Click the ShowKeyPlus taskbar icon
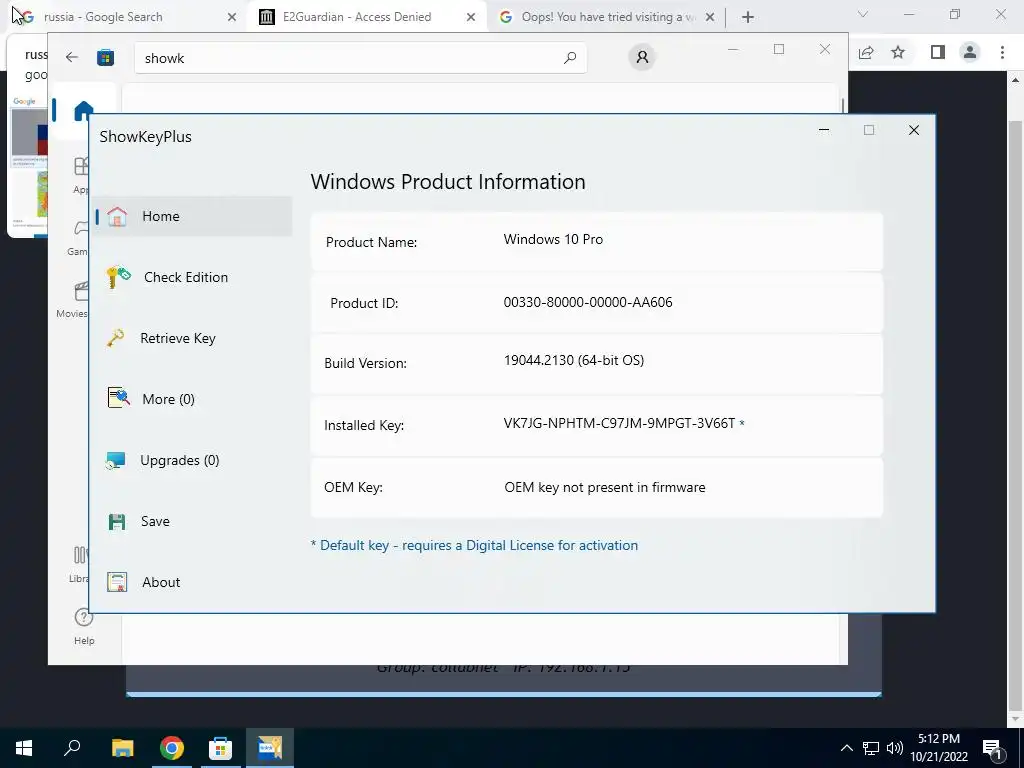The image size is (1024, 768). pyautogui.click(x=270, y=748)
